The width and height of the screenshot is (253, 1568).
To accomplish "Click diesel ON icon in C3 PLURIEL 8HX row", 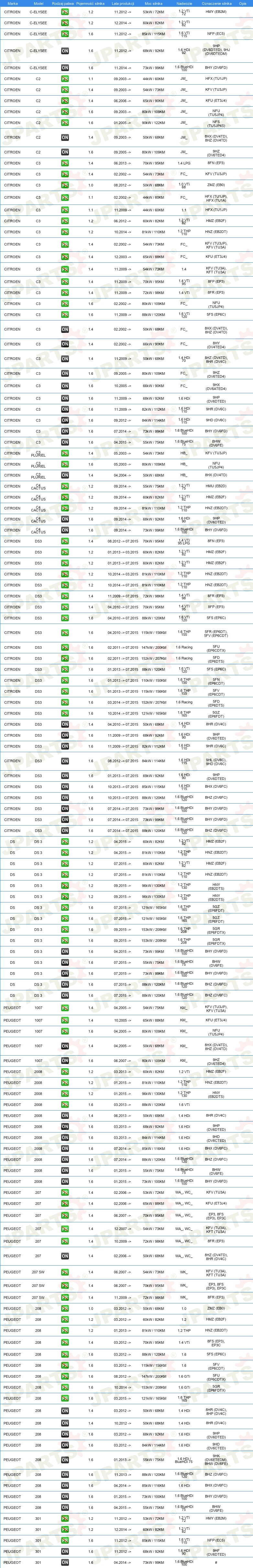I will 65,475.
